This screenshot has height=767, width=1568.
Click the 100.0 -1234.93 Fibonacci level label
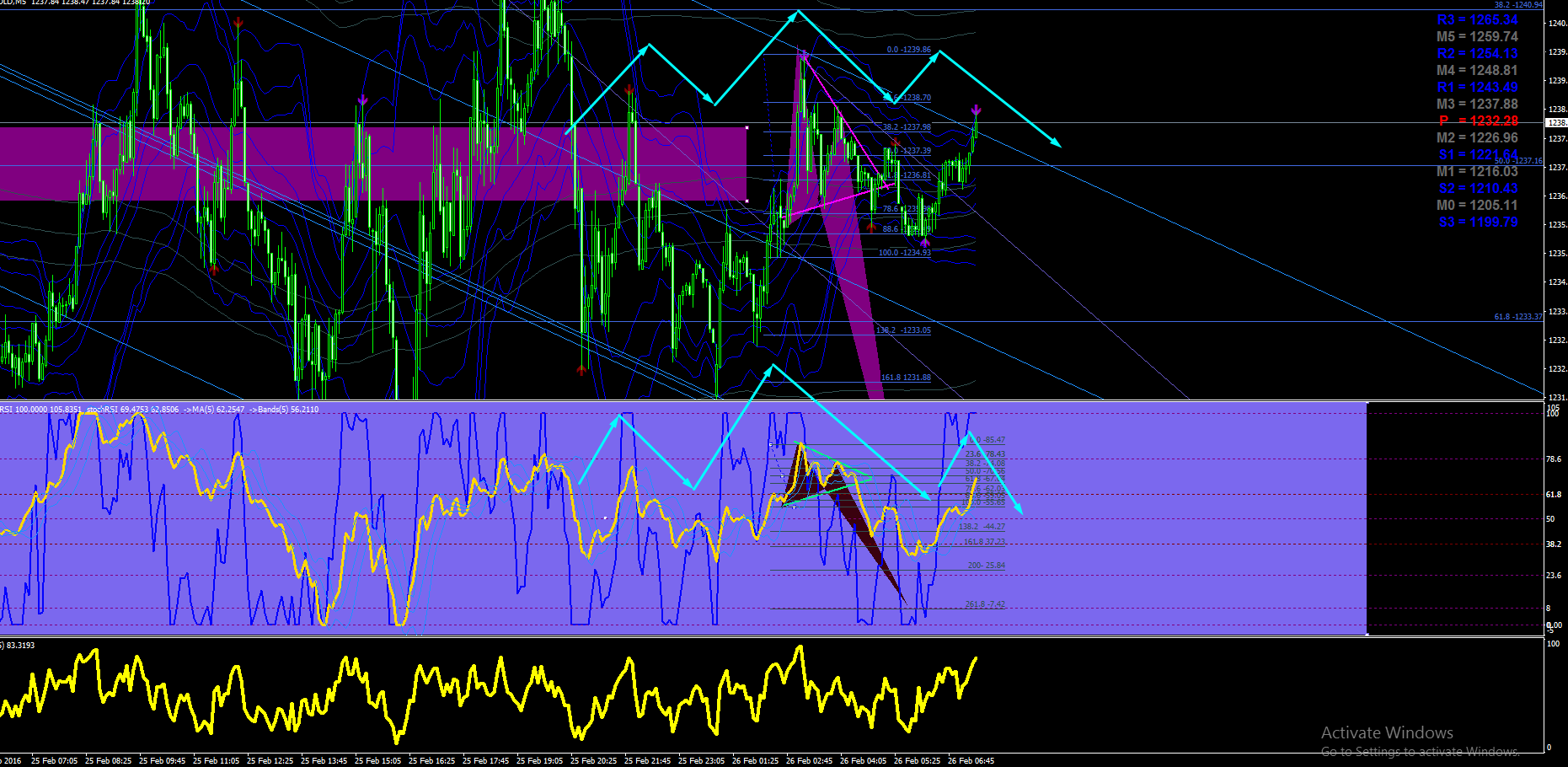[904, 253]
